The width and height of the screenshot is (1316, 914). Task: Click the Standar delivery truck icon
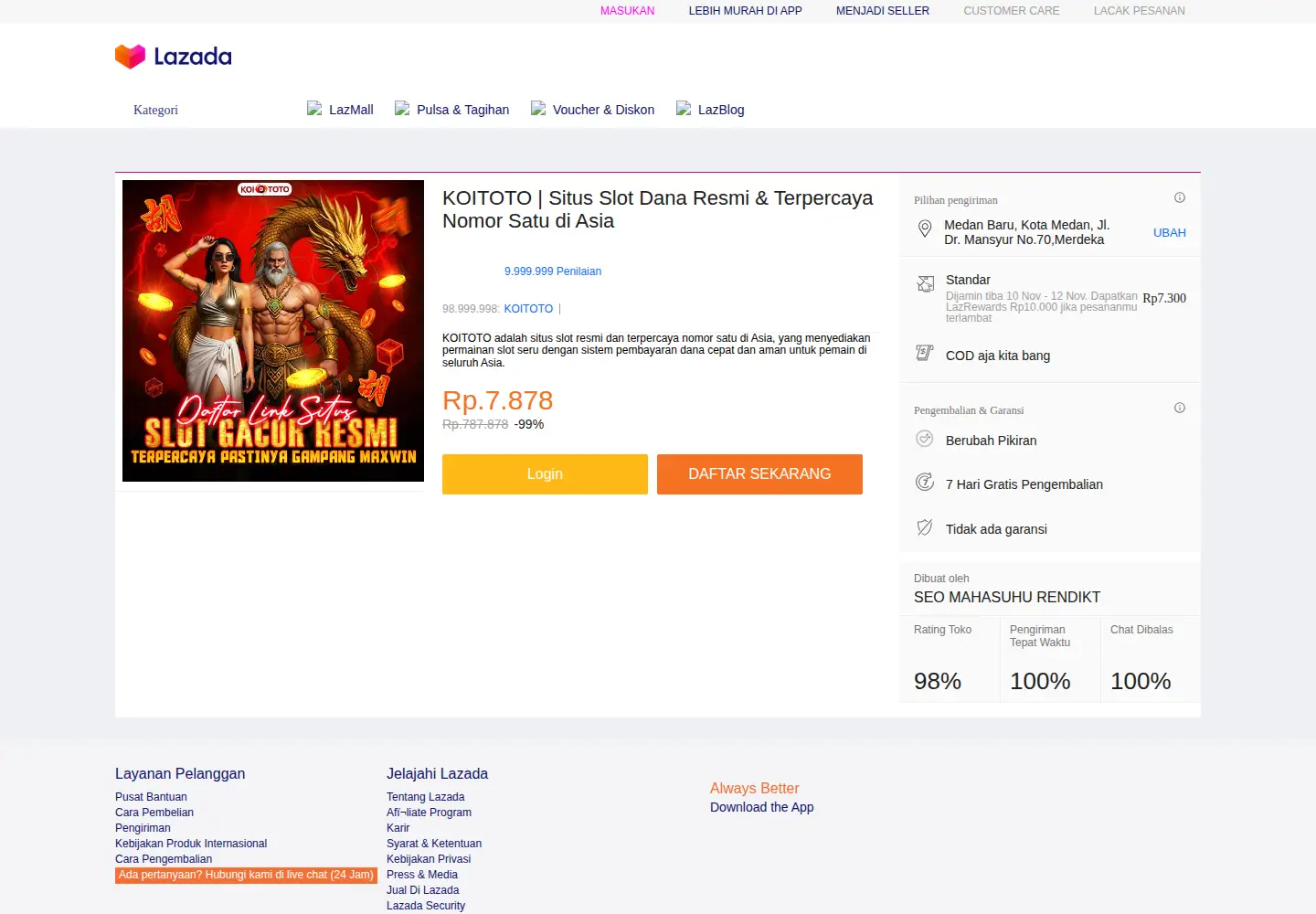click(x=925, y=283)
